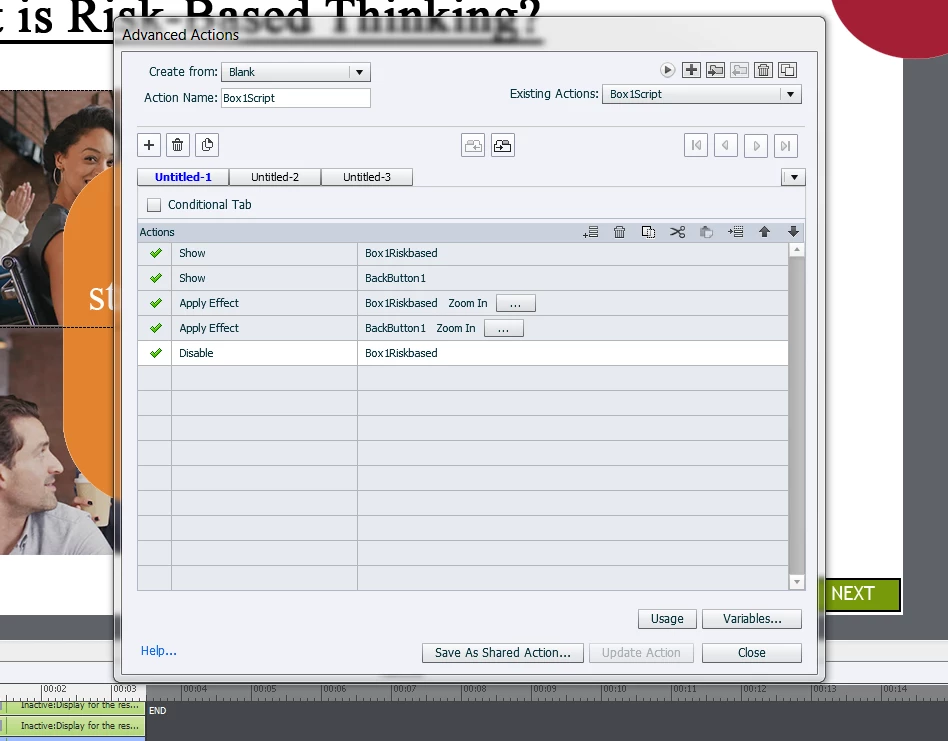
Task: Open the Create from Blank dropdown
Action: [x=296, y=72]
